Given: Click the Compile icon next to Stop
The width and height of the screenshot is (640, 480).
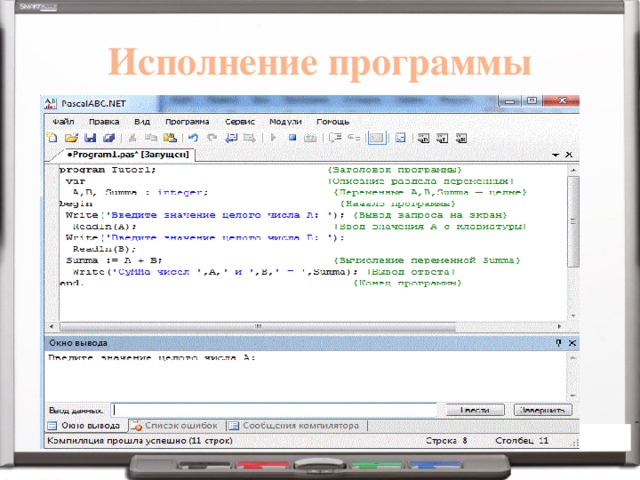Looking at the screenshot, I should pyautogui.click(x=310, y=138).
